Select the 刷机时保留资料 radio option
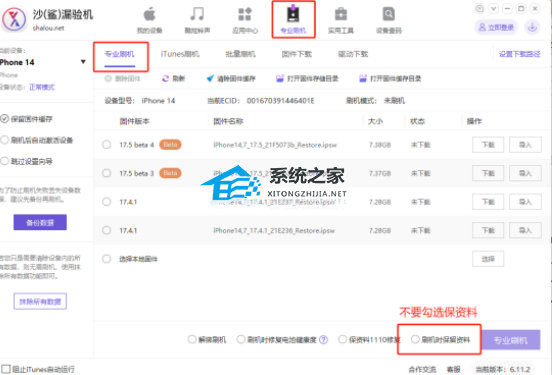Viewport: 553px width, 375px height. (x=415, y=339)
